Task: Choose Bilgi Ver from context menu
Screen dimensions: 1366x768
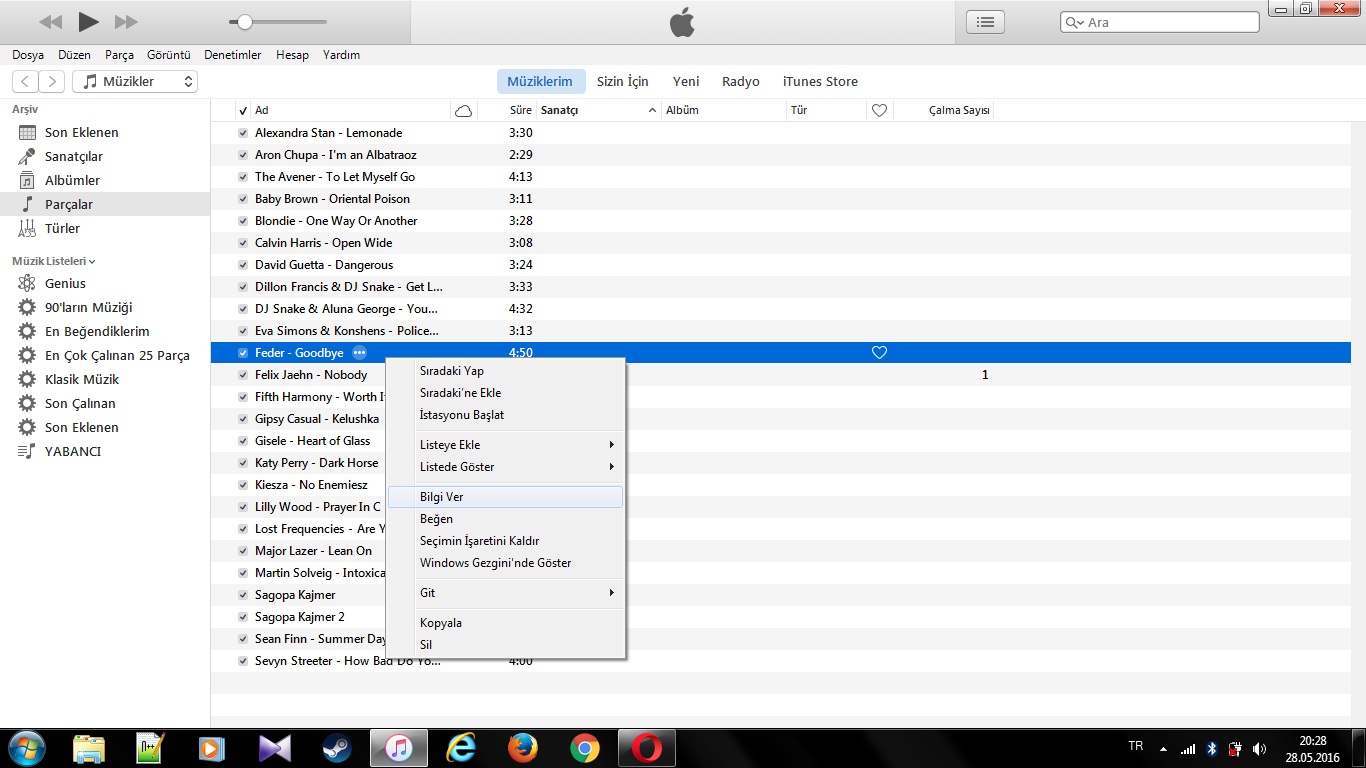Action: coord(506,496)
